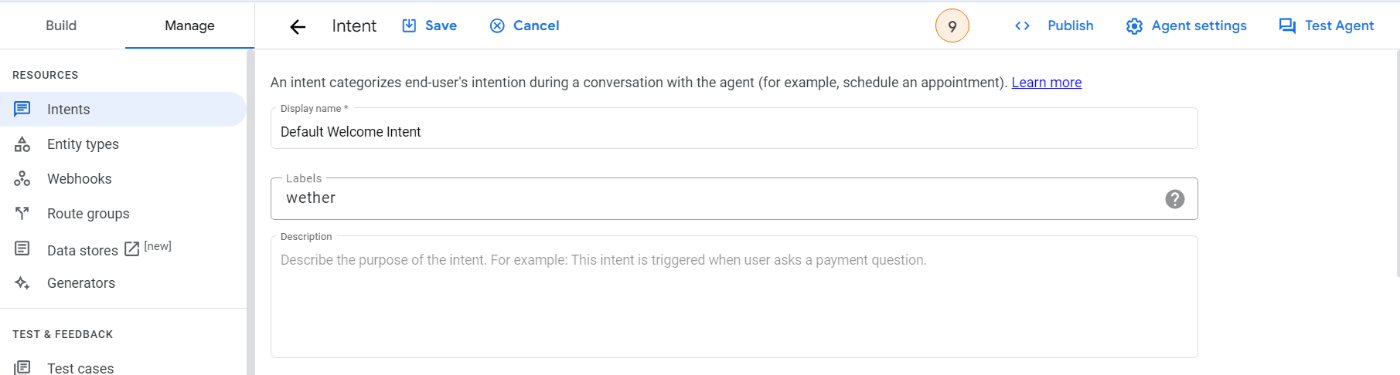Click the back arrow icon beside Intent
Screen dimensions: 1400x375
coord(297,26)
